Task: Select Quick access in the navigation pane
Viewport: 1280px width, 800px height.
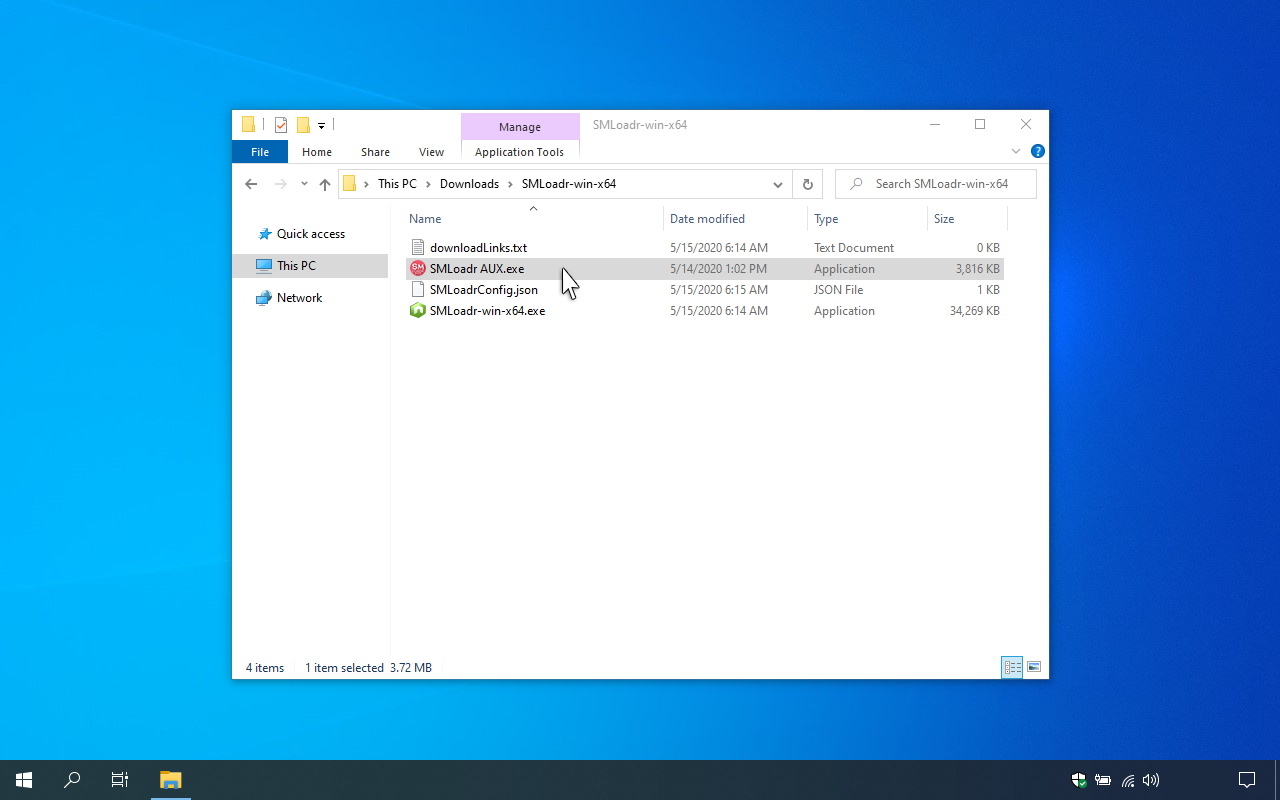Action: [x=310, y=234]
